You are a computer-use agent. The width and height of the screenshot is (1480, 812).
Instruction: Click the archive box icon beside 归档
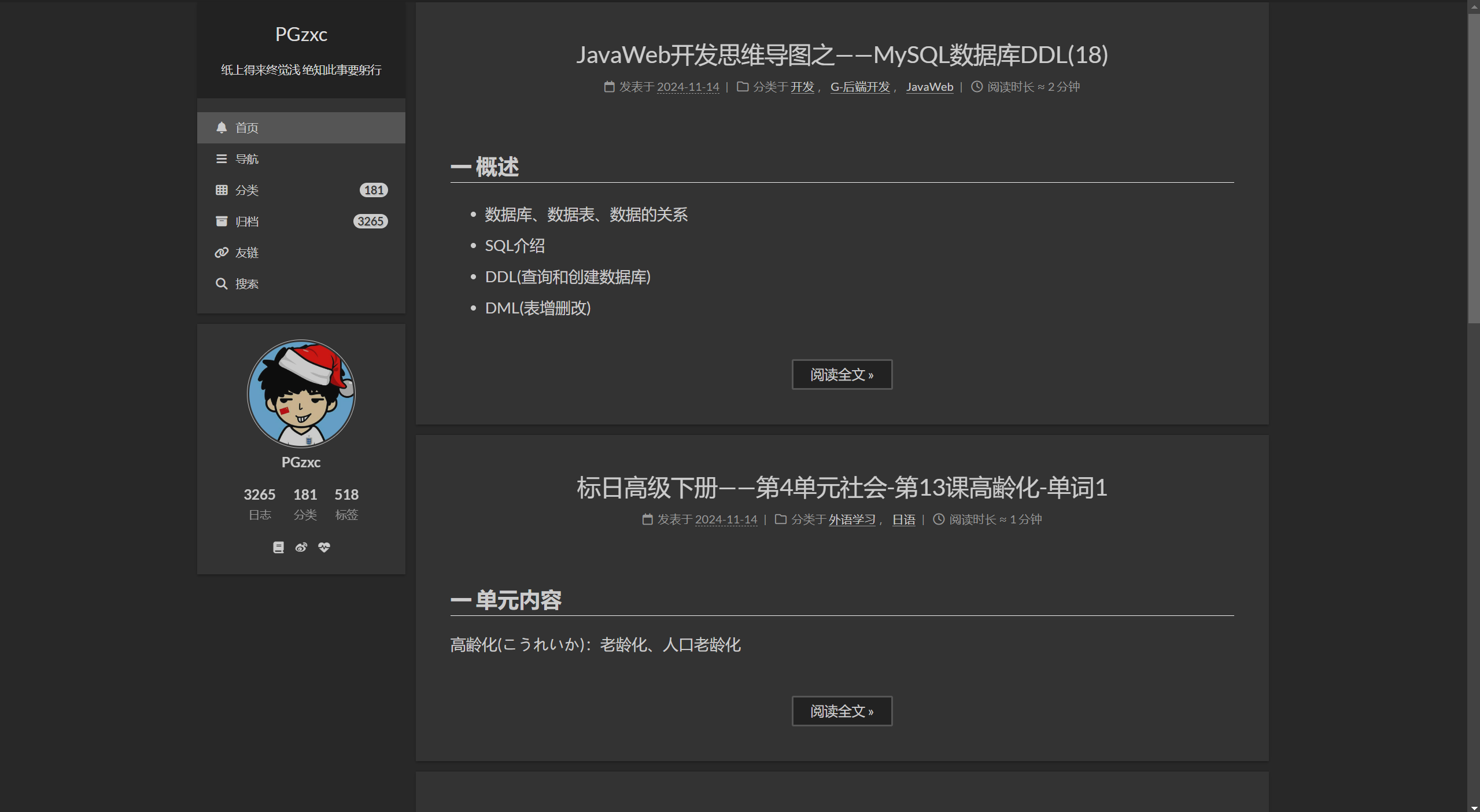(x=221, y=221)
